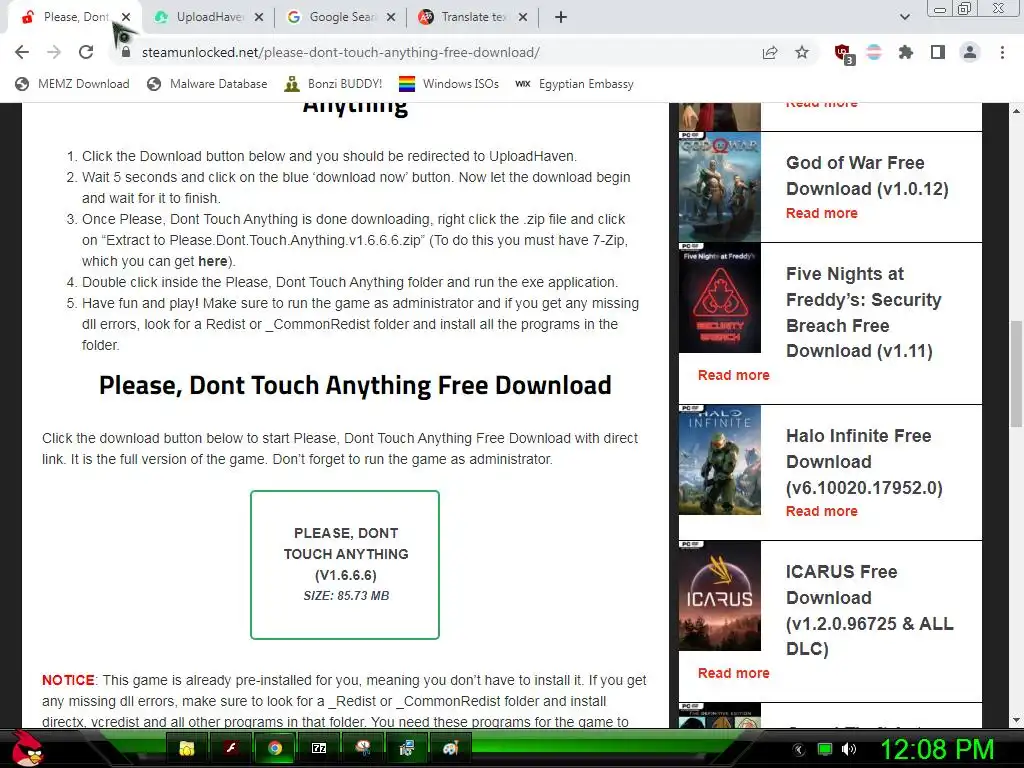Open the 7-Zip taskbar icon

319,748
